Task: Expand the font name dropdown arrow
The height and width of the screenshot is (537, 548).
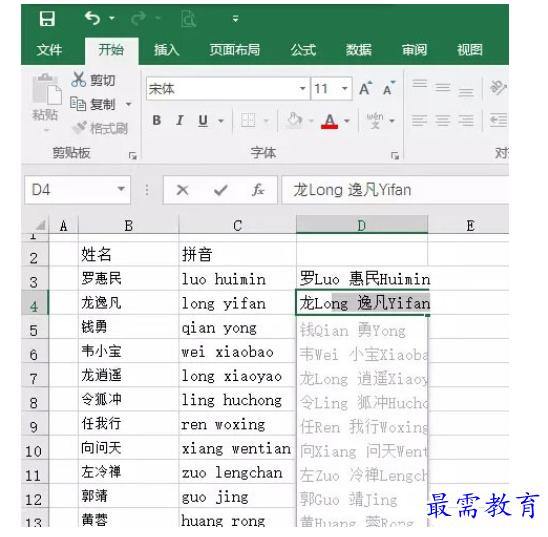Action: click(303, 88)
